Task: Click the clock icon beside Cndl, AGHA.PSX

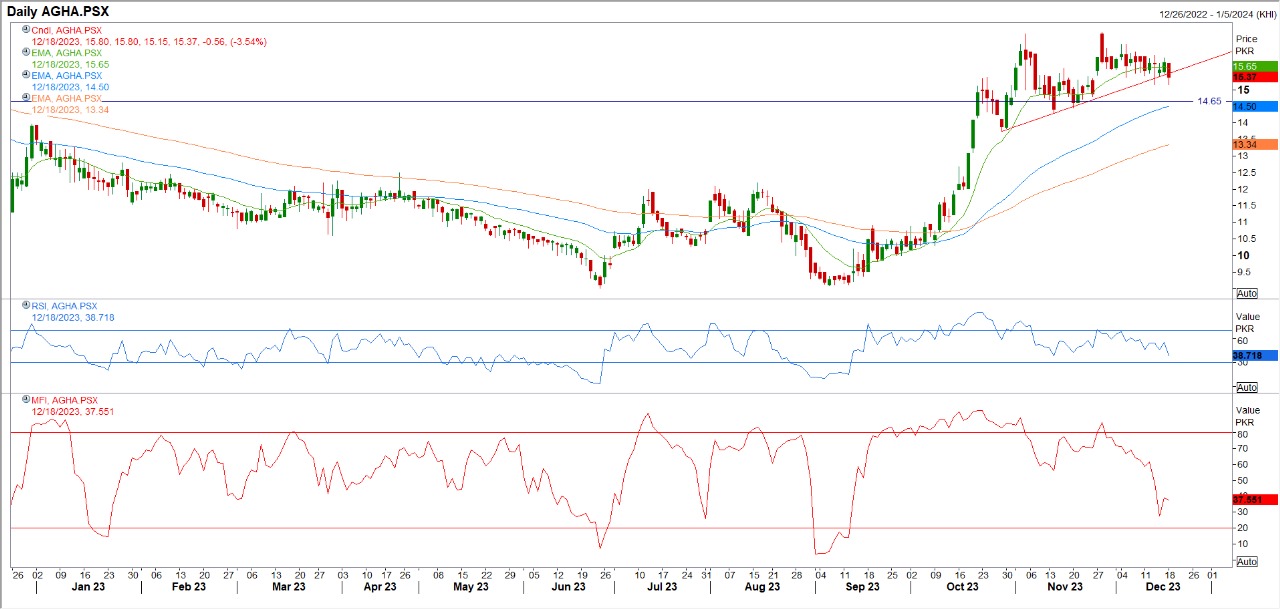Action: 26,31
